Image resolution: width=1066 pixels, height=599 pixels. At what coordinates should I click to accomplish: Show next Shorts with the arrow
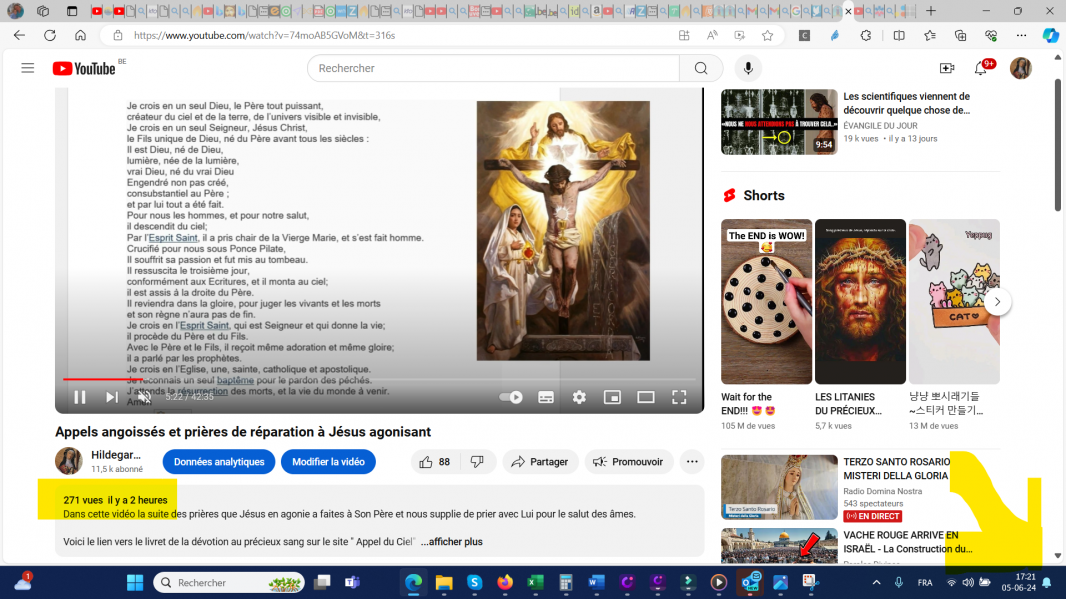(997, 302)
